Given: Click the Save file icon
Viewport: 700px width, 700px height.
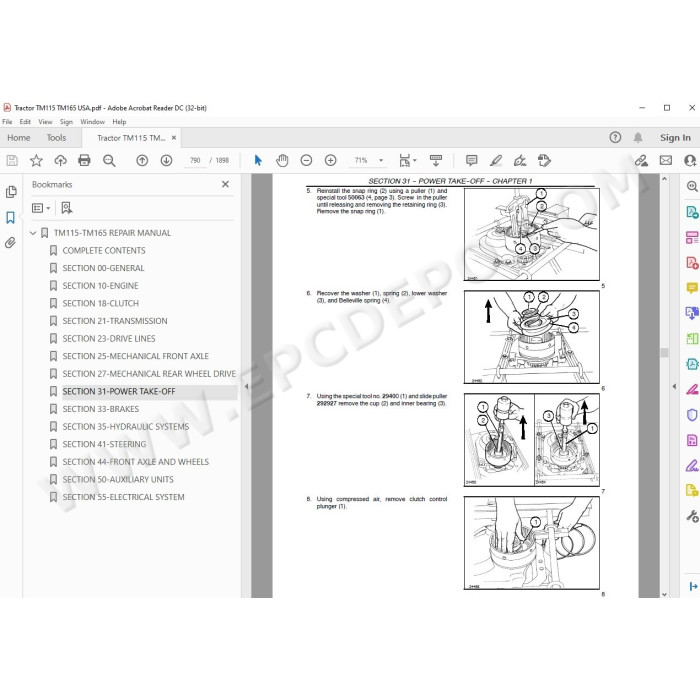Looking at the screenshot, I should (x=12, y=160).
